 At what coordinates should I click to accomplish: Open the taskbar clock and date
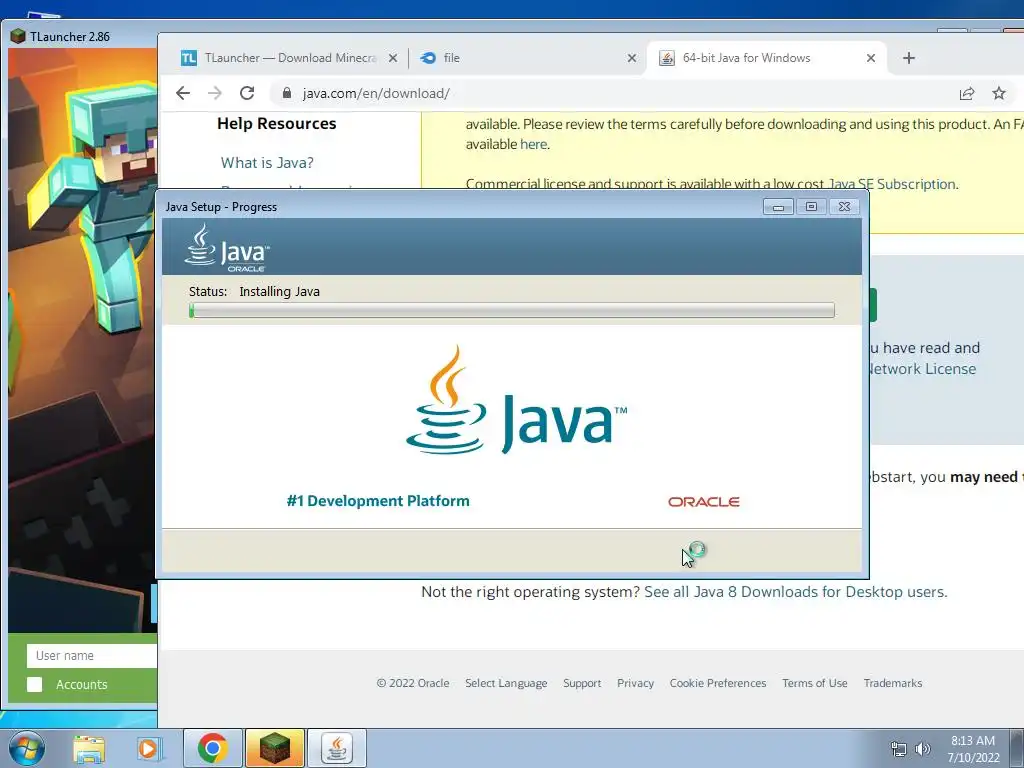[x=973, y=749]
